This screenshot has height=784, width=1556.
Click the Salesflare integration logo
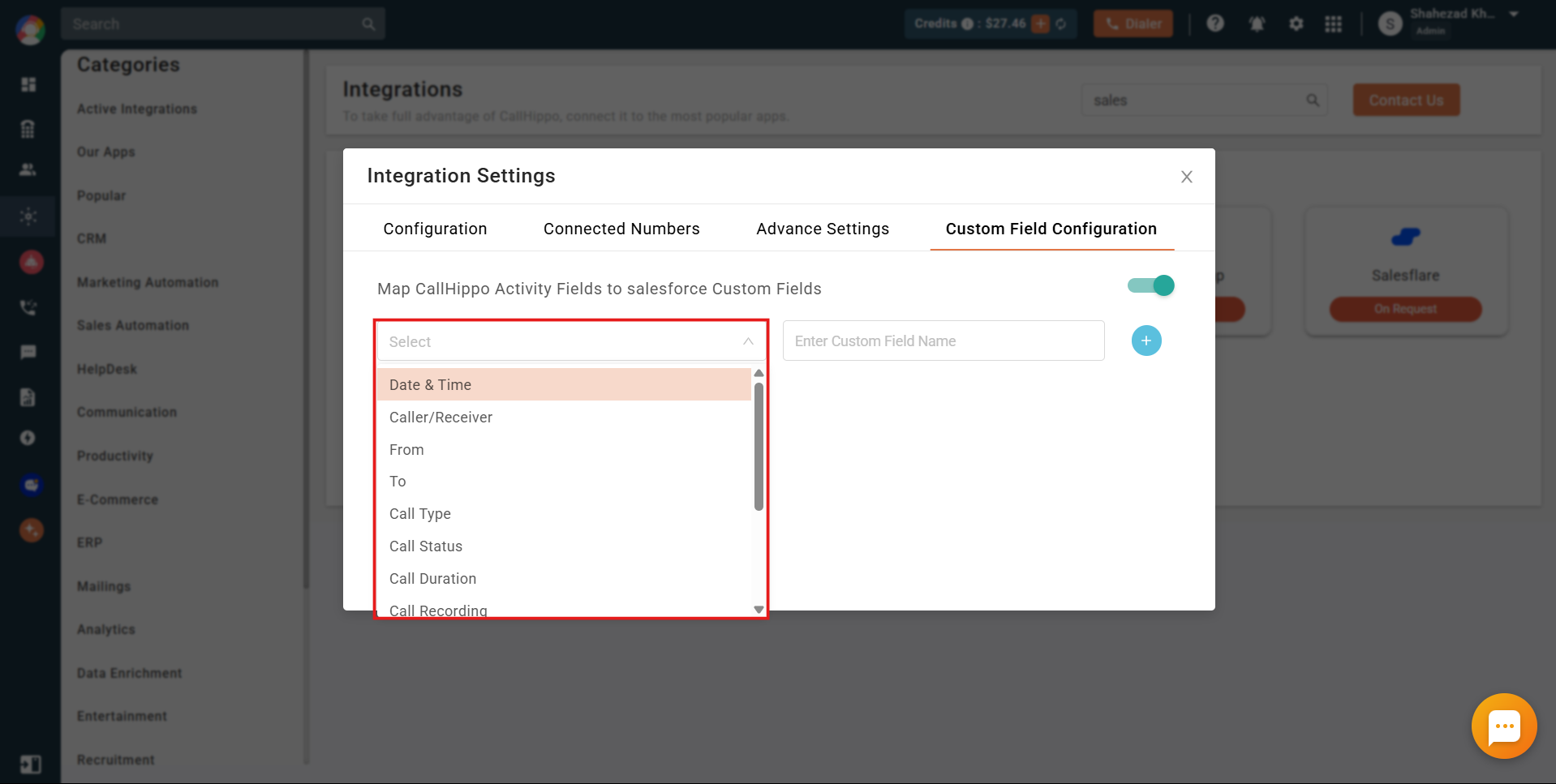[1405, 237]
